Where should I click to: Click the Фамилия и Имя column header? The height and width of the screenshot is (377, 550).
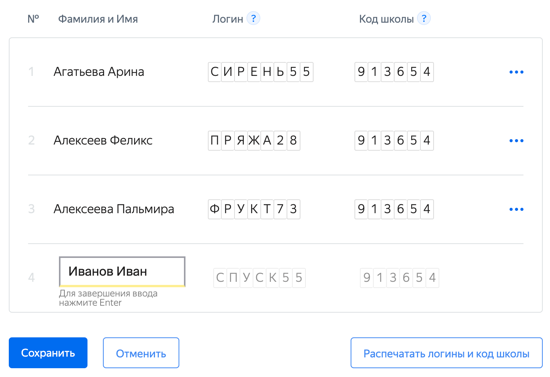click(98, 19)
